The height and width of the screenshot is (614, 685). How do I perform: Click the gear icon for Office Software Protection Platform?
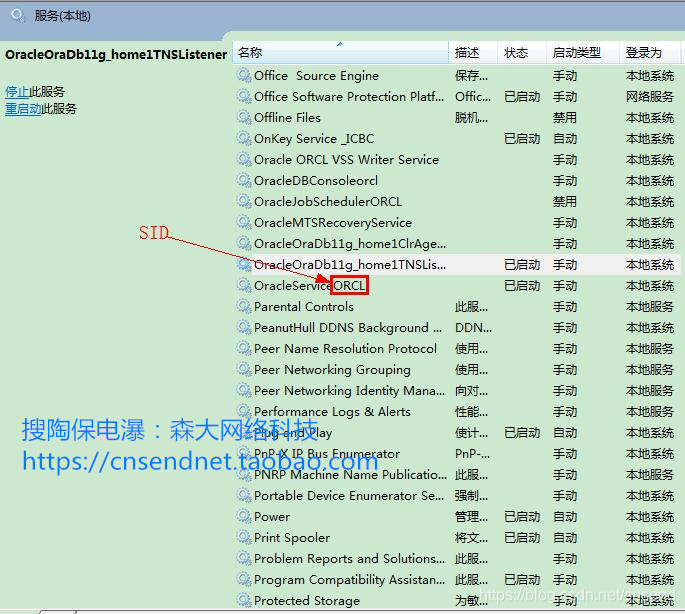pos(243,96)
